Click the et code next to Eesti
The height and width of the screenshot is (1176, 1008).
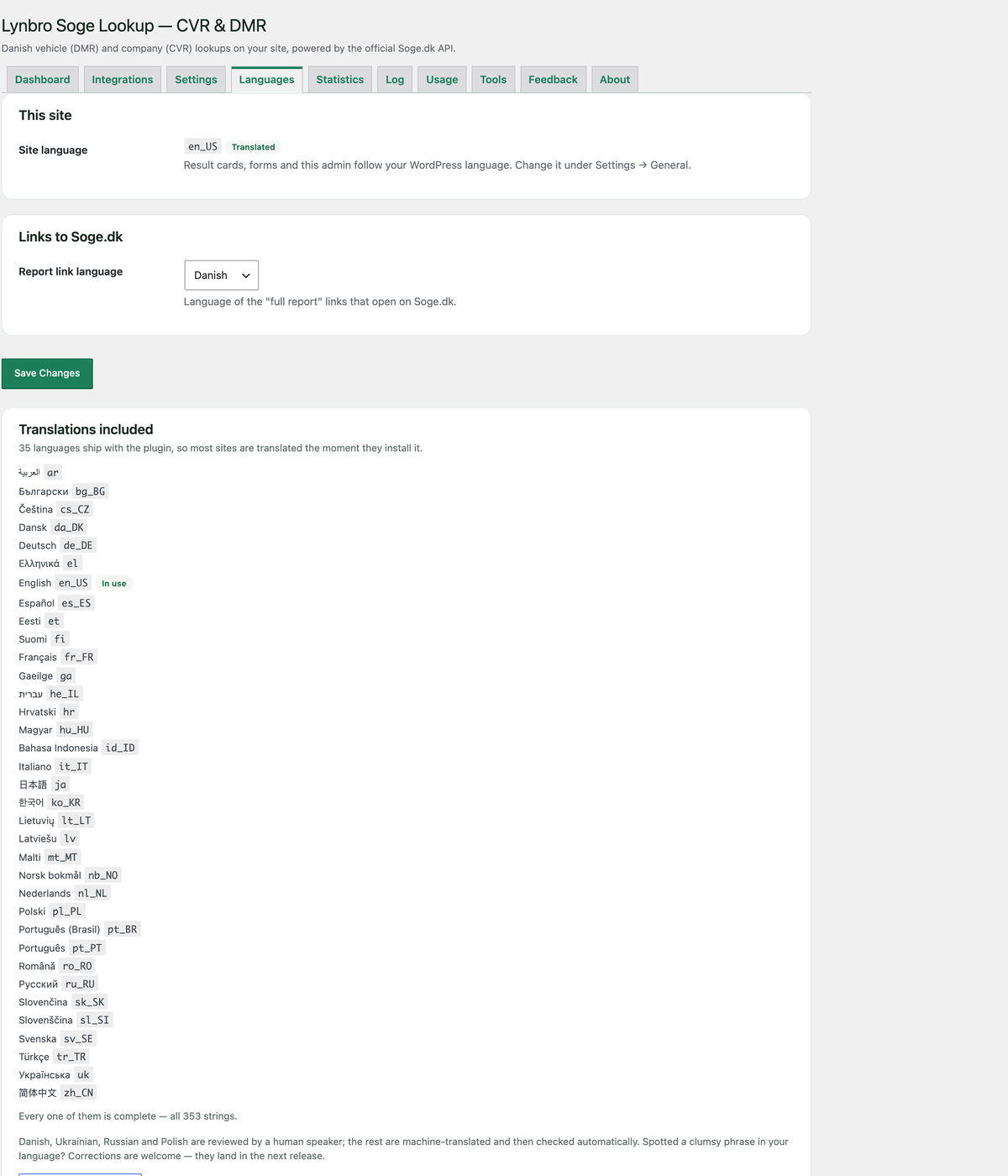coord(54,622)
